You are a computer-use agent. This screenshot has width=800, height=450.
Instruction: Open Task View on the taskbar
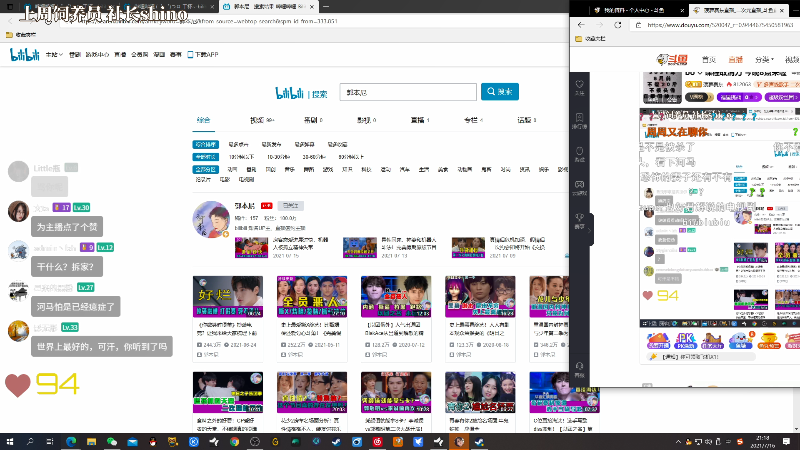(50, 442)
